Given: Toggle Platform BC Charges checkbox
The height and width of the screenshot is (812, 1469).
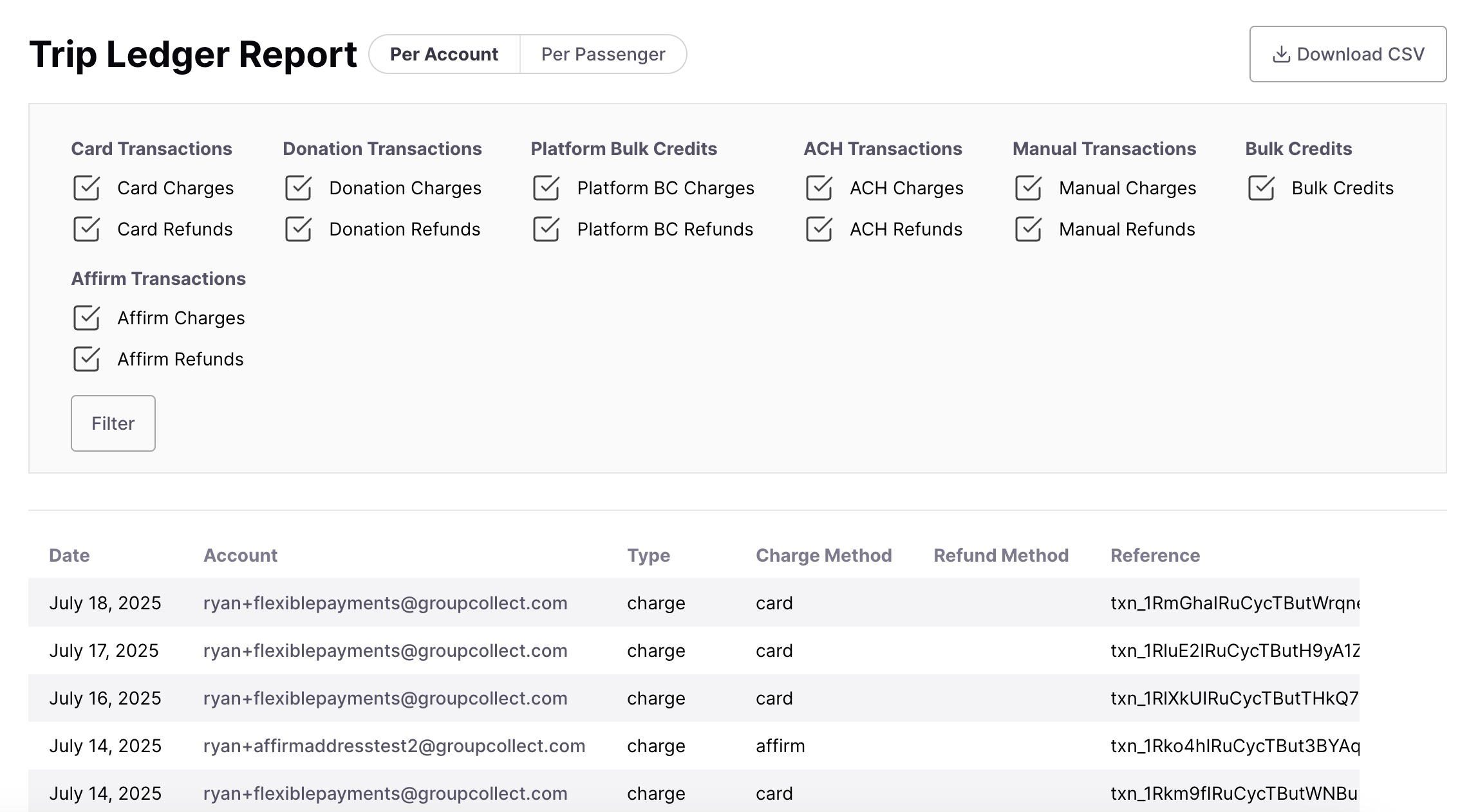Looking at the screenshot, I should tap(546, 188).
